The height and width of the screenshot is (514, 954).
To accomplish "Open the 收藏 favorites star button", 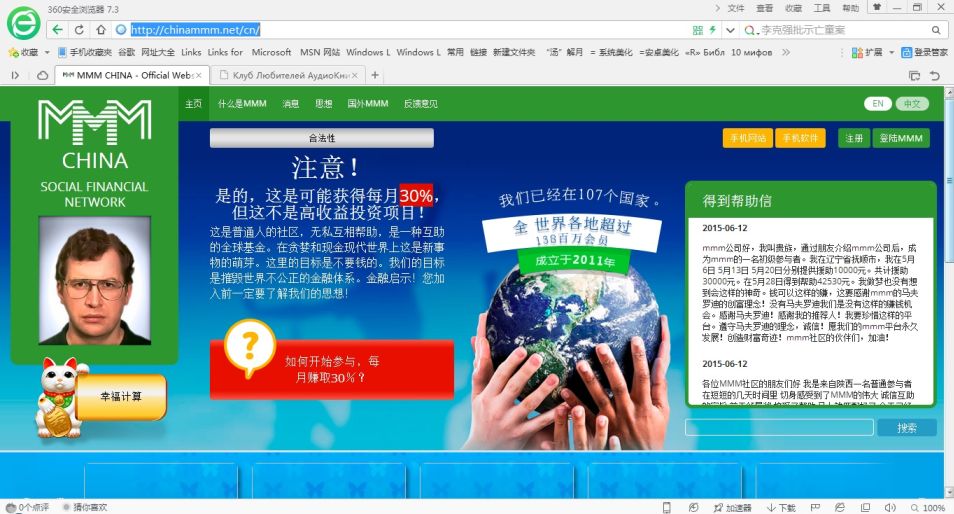I will coord(23,52).
